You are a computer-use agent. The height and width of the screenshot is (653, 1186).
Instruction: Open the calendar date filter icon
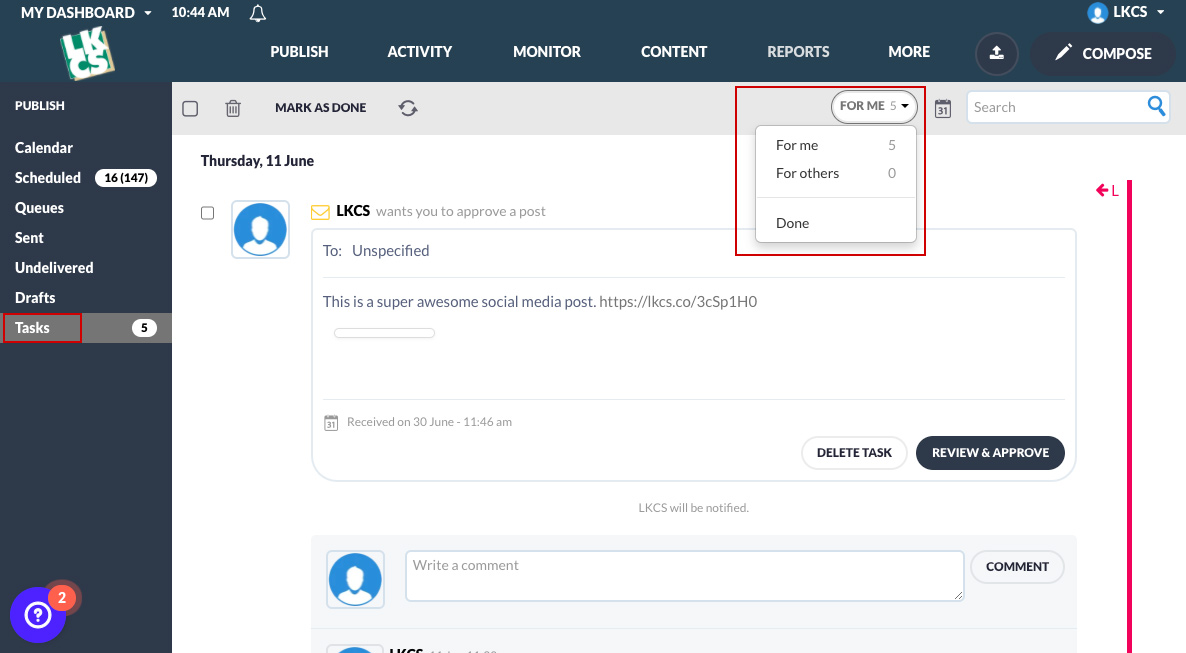pos(942,108)
